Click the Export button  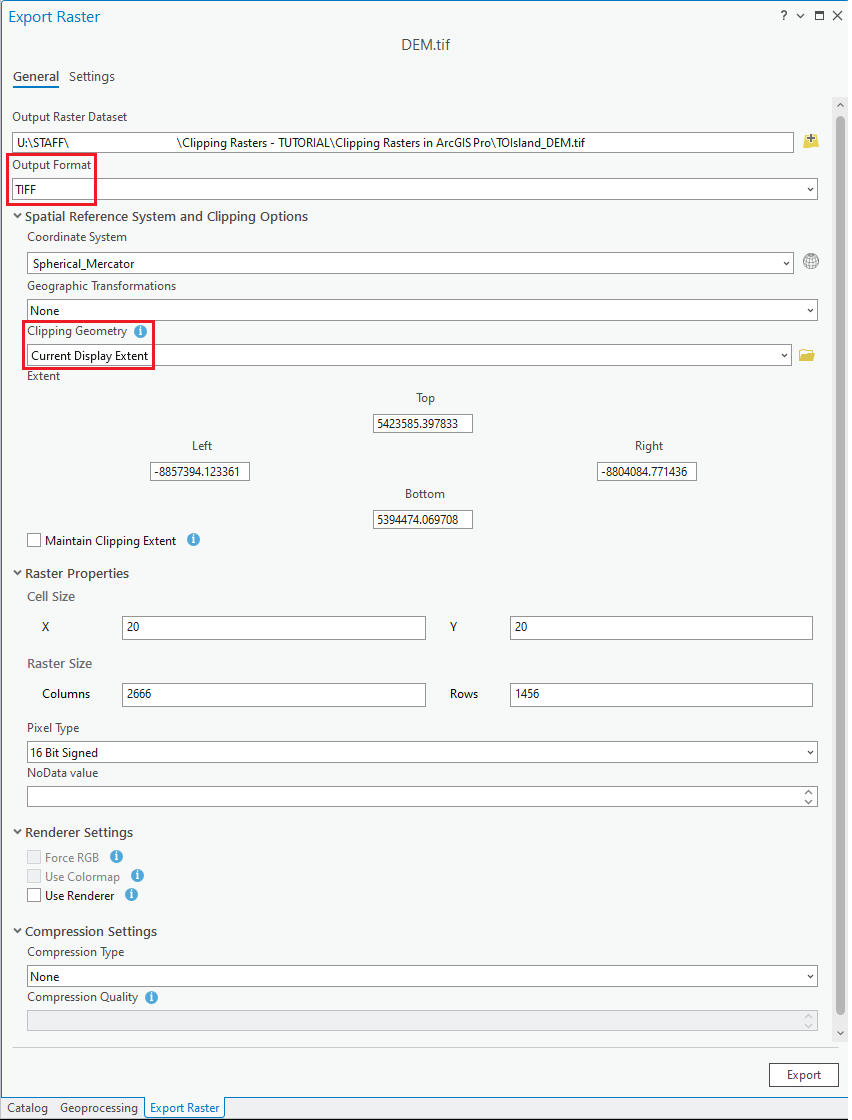point(803,1074)
